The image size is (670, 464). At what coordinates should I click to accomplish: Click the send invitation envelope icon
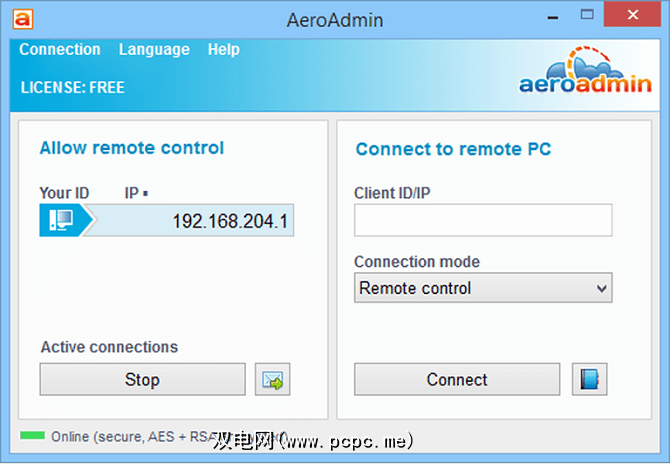coord(272,380)
